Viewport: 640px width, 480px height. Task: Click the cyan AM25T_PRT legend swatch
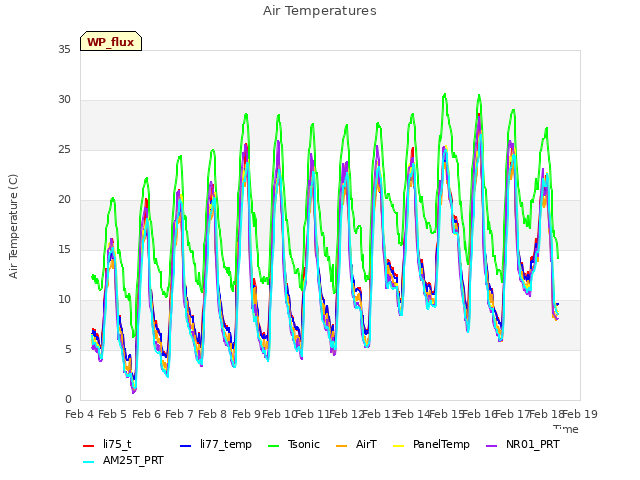(89, 462)
